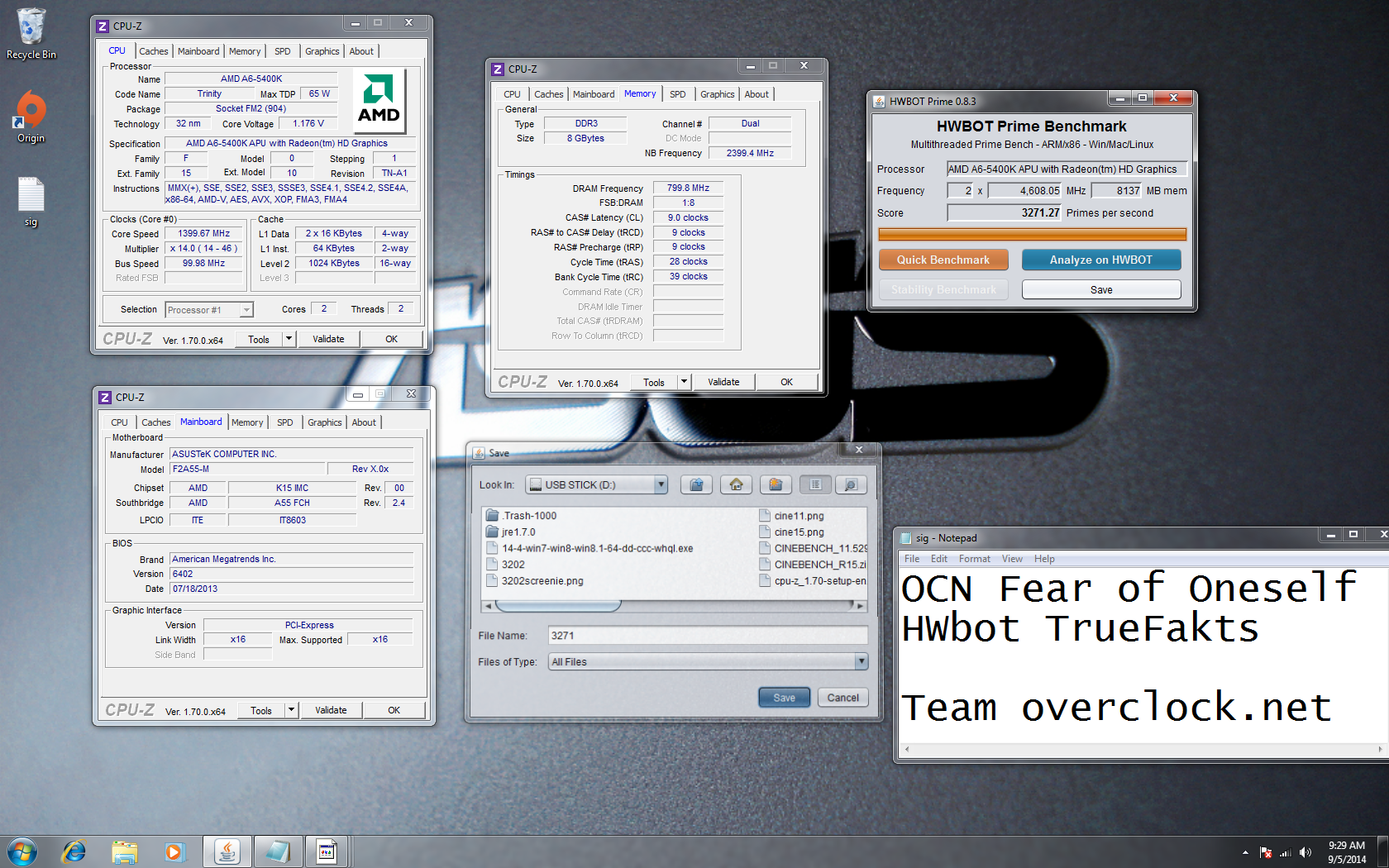Open the Windows Start menu
Screen dimensions: 1389x868
(22, 851)
